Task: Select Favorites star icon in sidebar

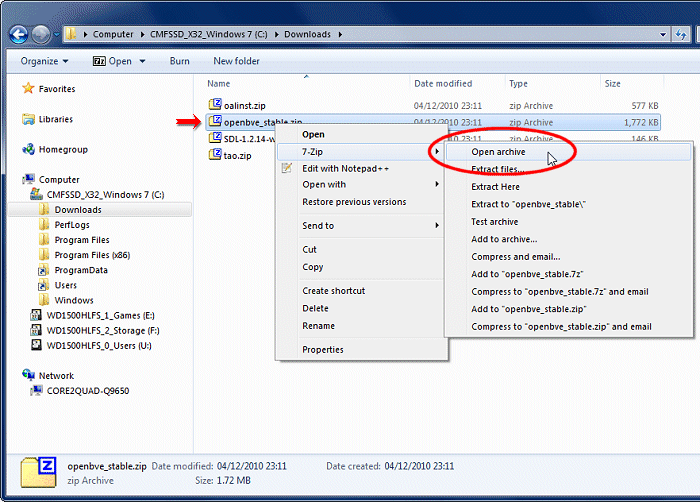Action: [28, 88]
